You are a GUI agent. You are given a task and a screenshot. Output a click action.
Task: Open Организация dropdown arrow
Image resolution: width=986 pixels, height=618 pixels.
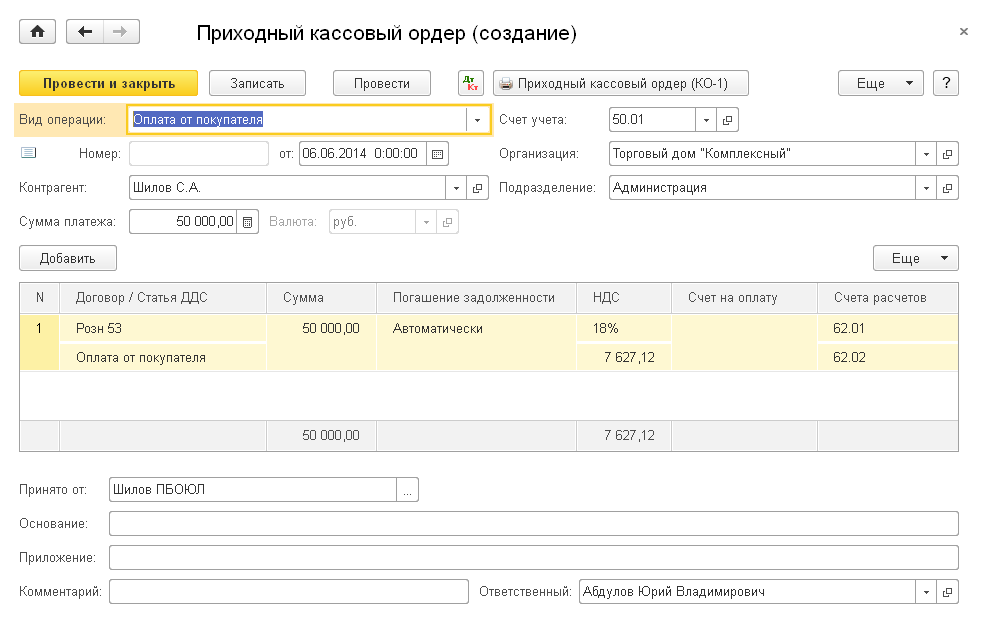coord(926,153)
